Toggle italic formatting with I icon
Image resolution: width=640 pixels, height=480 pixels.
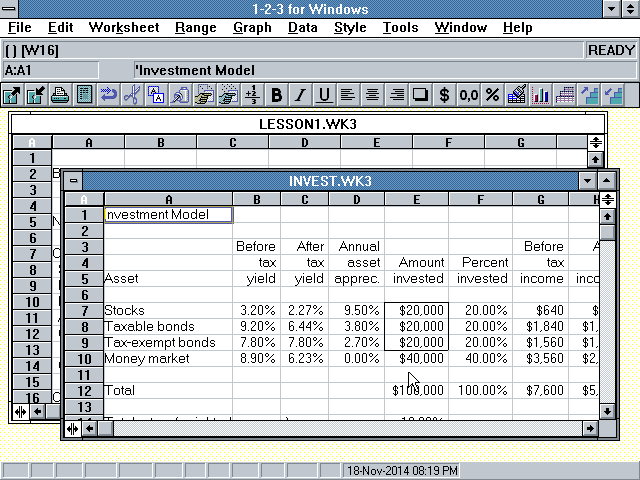click(x=300, y=95)
